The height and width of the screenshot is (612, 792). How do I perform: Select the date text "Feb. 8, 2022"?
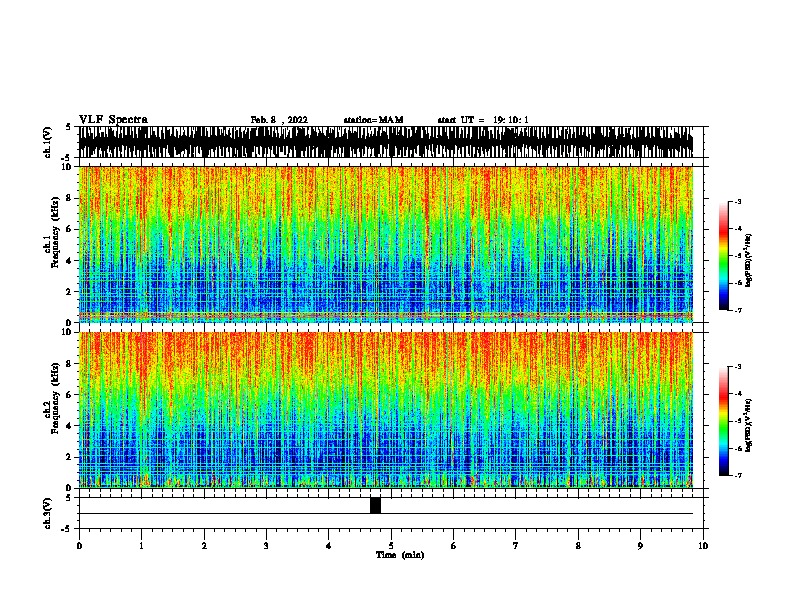279,120
